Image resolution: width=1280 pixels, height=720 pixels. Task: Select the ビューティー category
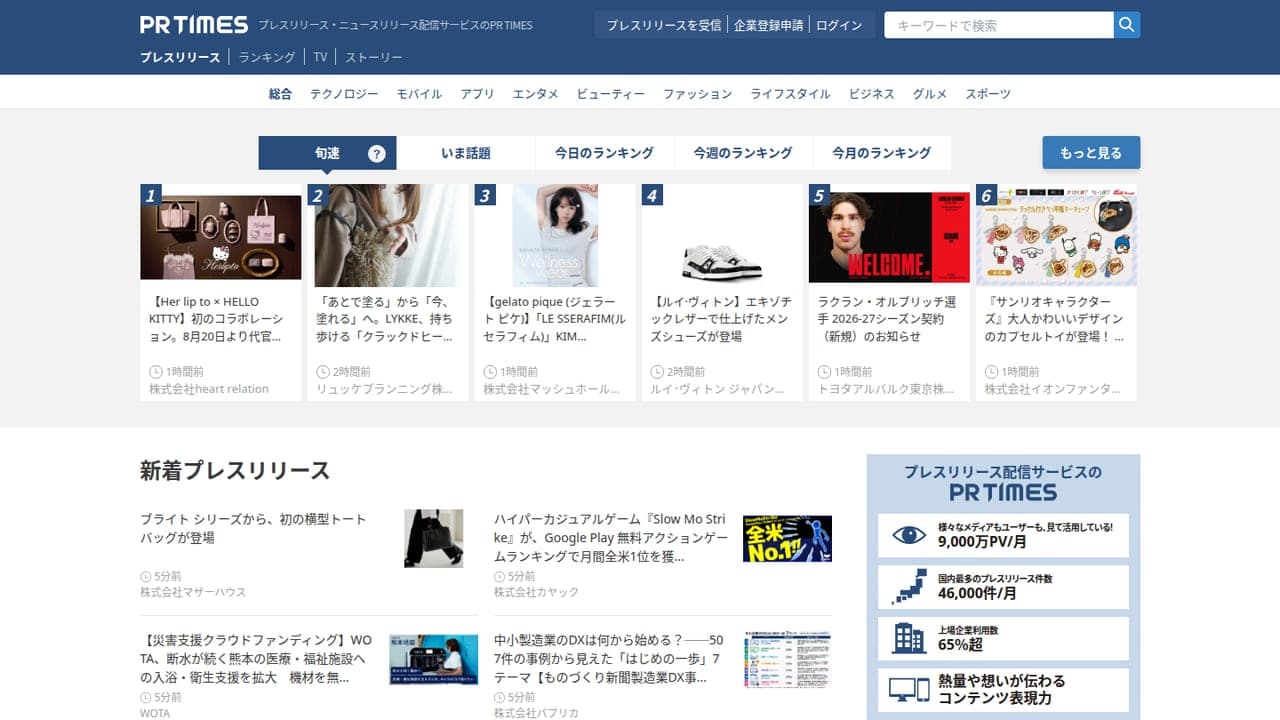click(610, 94)
